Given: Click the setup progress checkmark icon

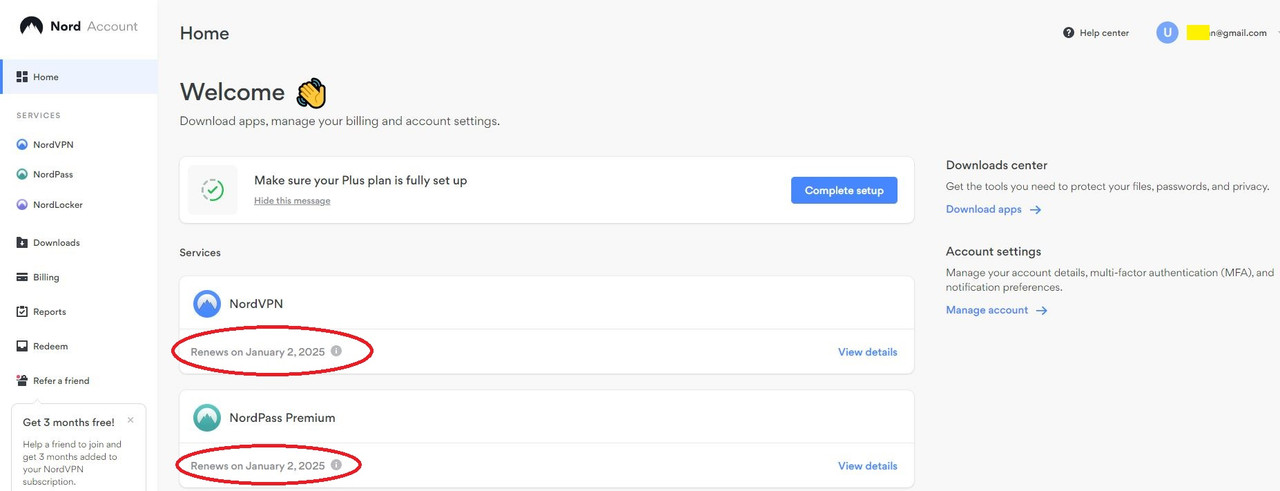Looking at the screenshot, I should tap(212, 190).
